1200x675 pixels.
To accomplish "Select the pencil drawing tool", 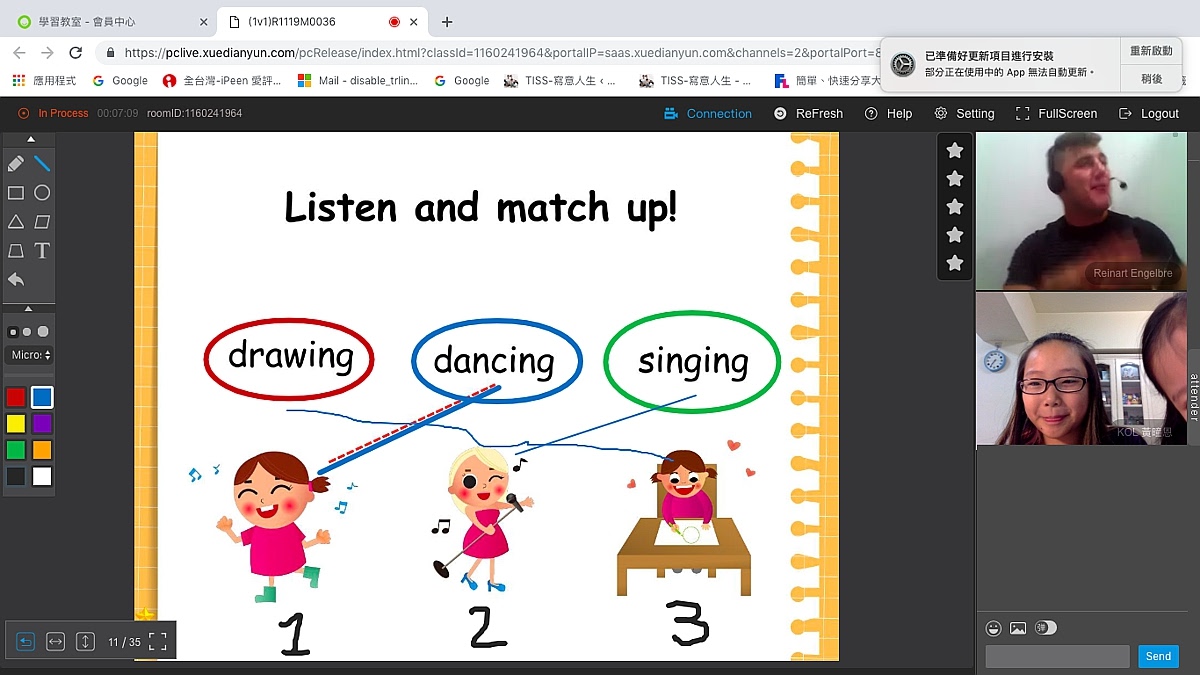I will tap(16, 163).
